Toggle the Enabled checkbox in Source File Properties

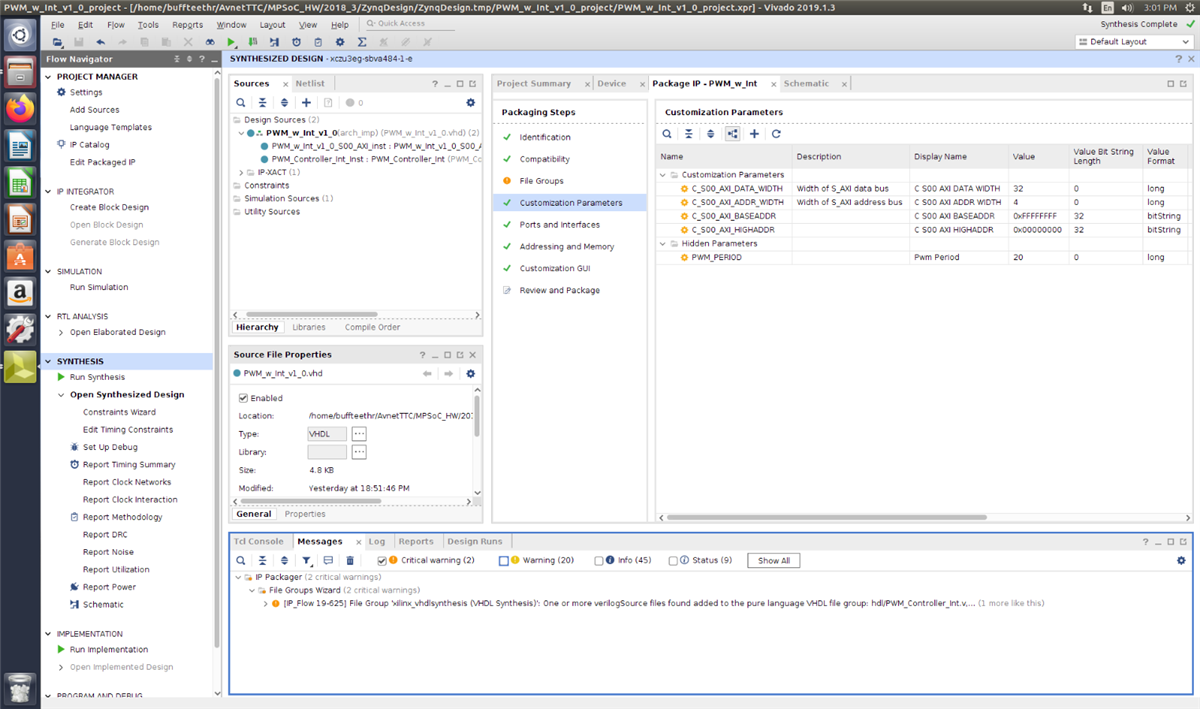[x=243, y=398]
